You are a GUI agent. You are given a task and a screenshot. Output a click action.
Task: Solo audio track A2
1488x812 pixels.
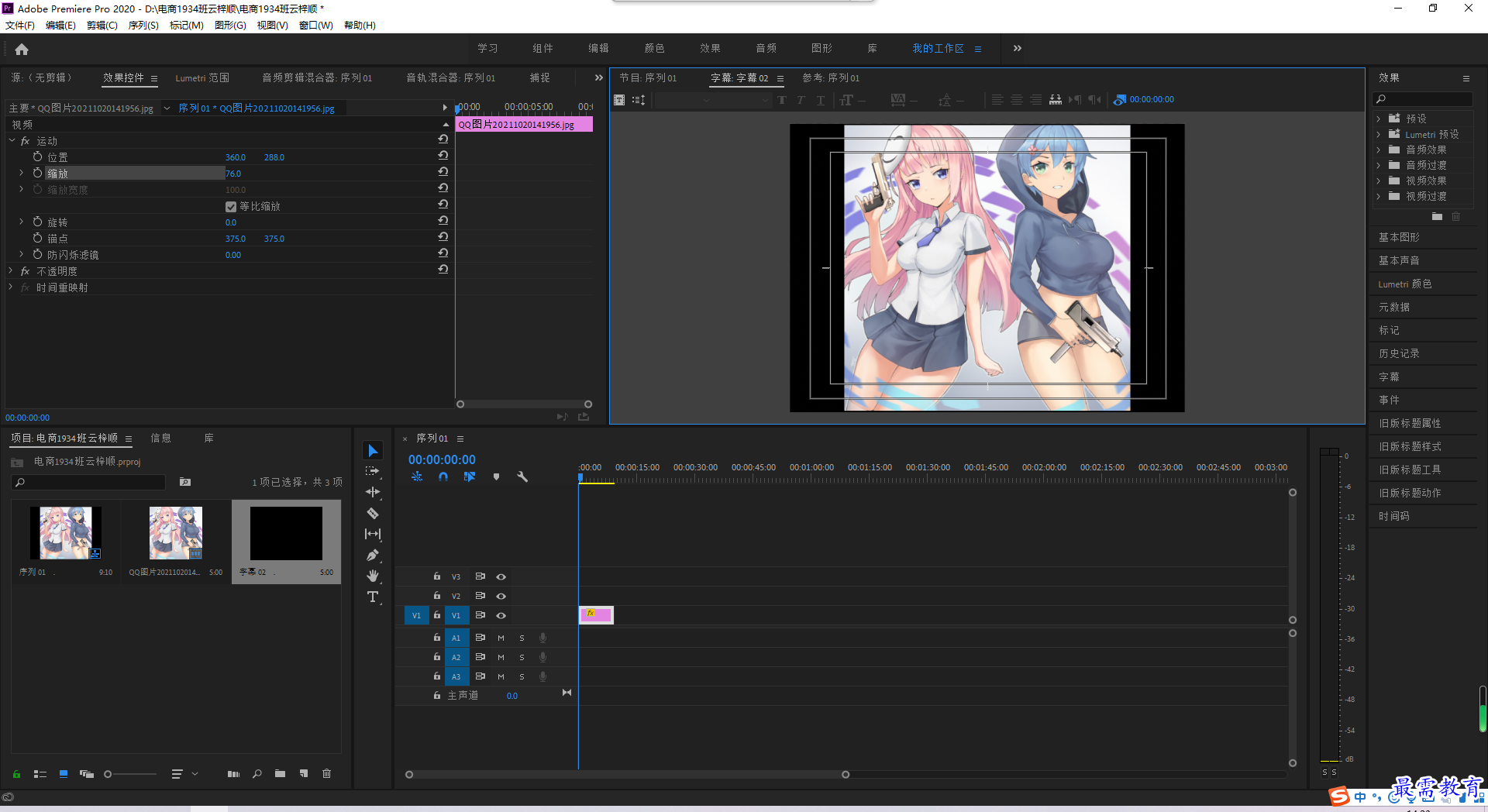click(522, 657)
